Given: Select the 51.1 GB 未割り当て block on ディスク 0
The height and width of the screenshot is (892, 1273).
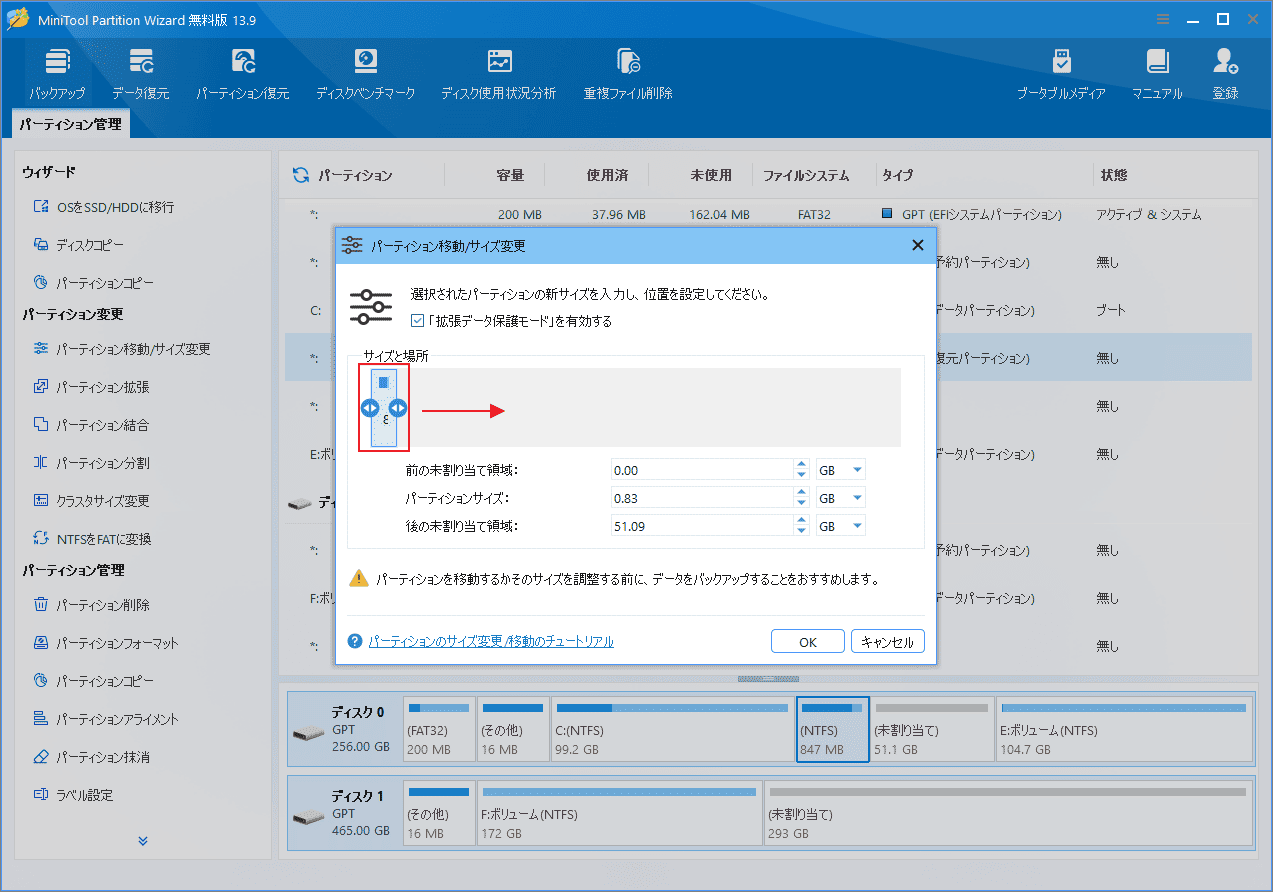Looking at the screenshot, I should point(932,730).
